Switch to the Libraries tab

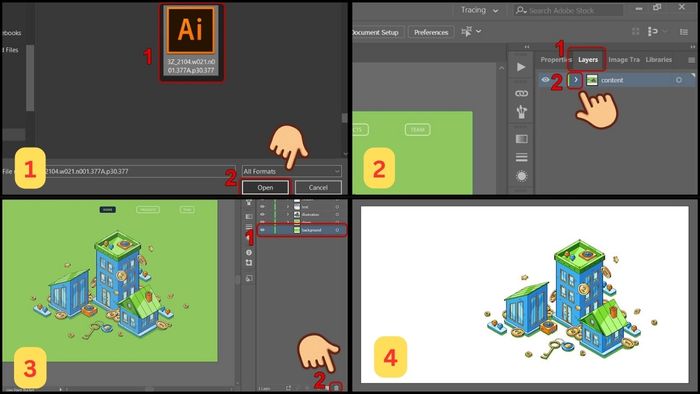click(658, 59)
